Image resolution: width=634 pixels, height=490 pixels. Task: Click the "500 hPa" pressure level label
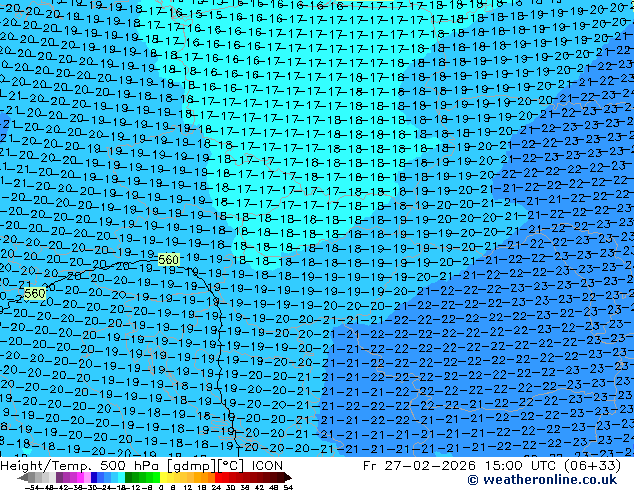131,466
